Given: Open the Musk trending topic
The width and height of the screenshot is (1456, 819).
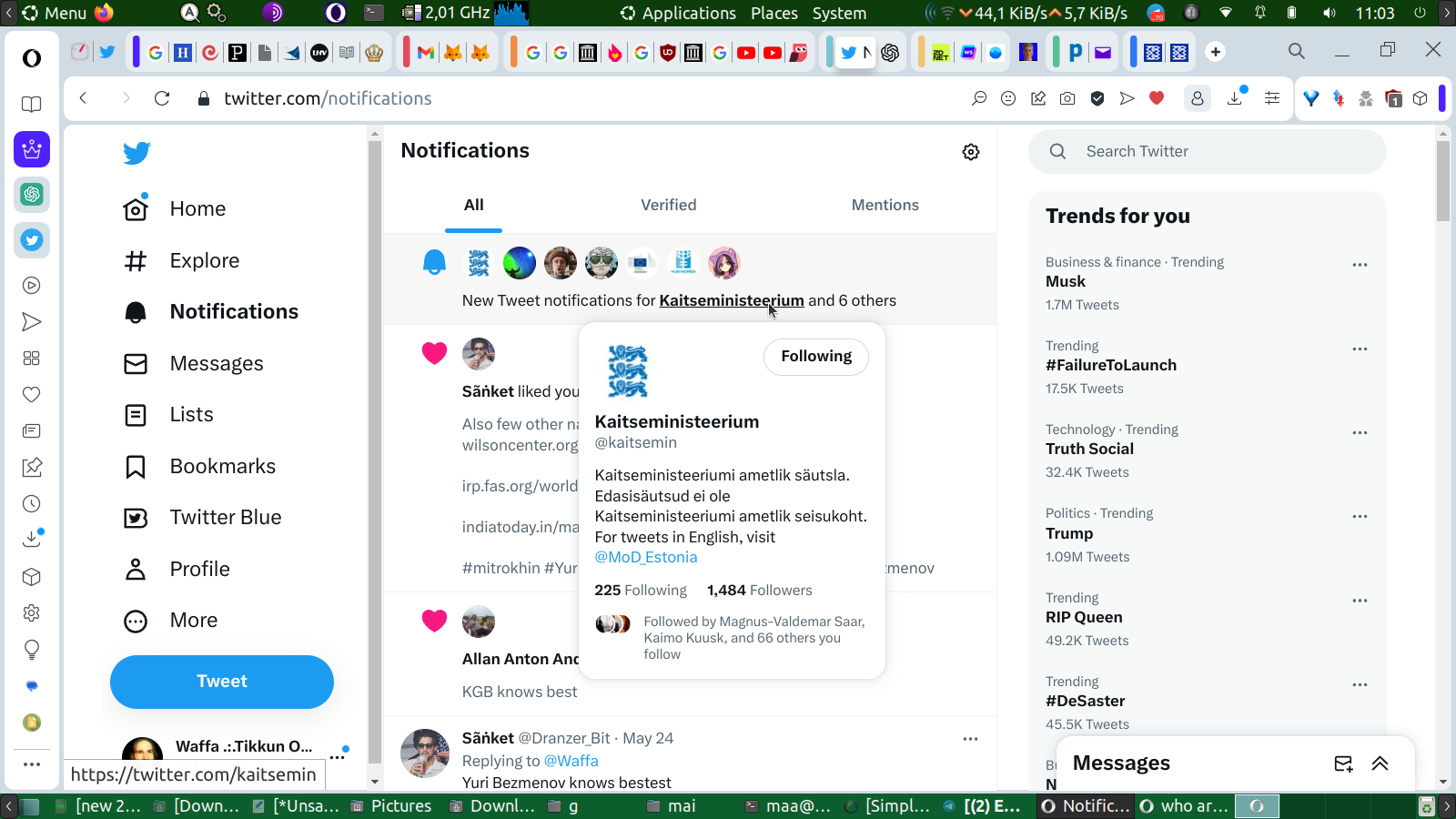Looking at the screenshot, I should pos(1066,282).
